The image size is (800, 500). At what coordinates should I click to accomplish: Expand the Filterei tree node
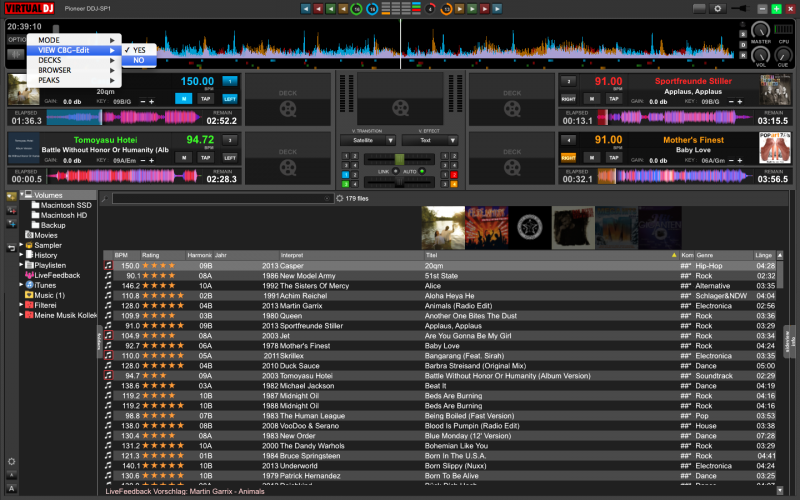coord(21,305)
